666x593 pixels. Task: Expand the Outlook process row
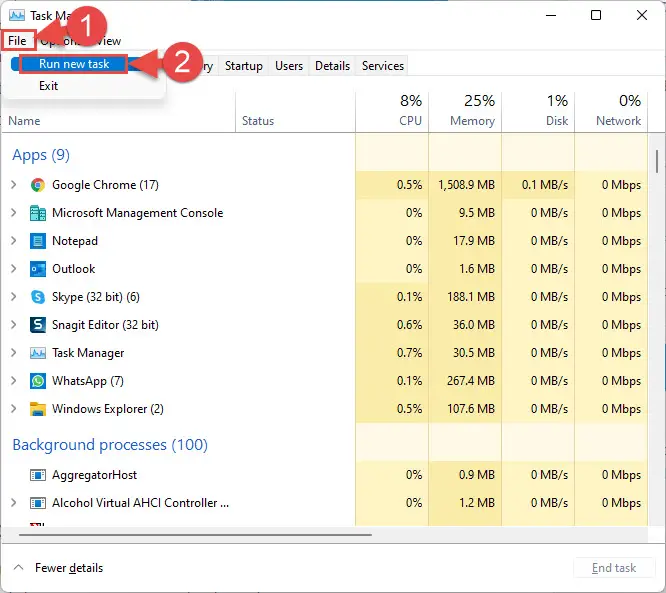click(x=14, y=269)
